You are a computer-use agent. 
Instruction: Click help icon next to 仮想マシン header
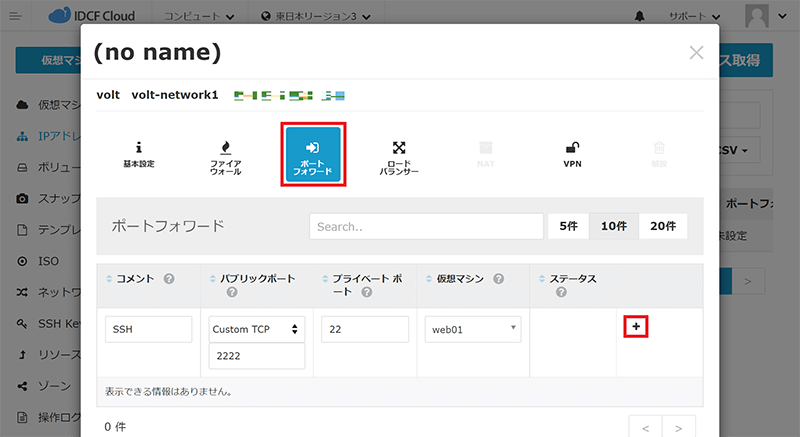pos(498,278)
